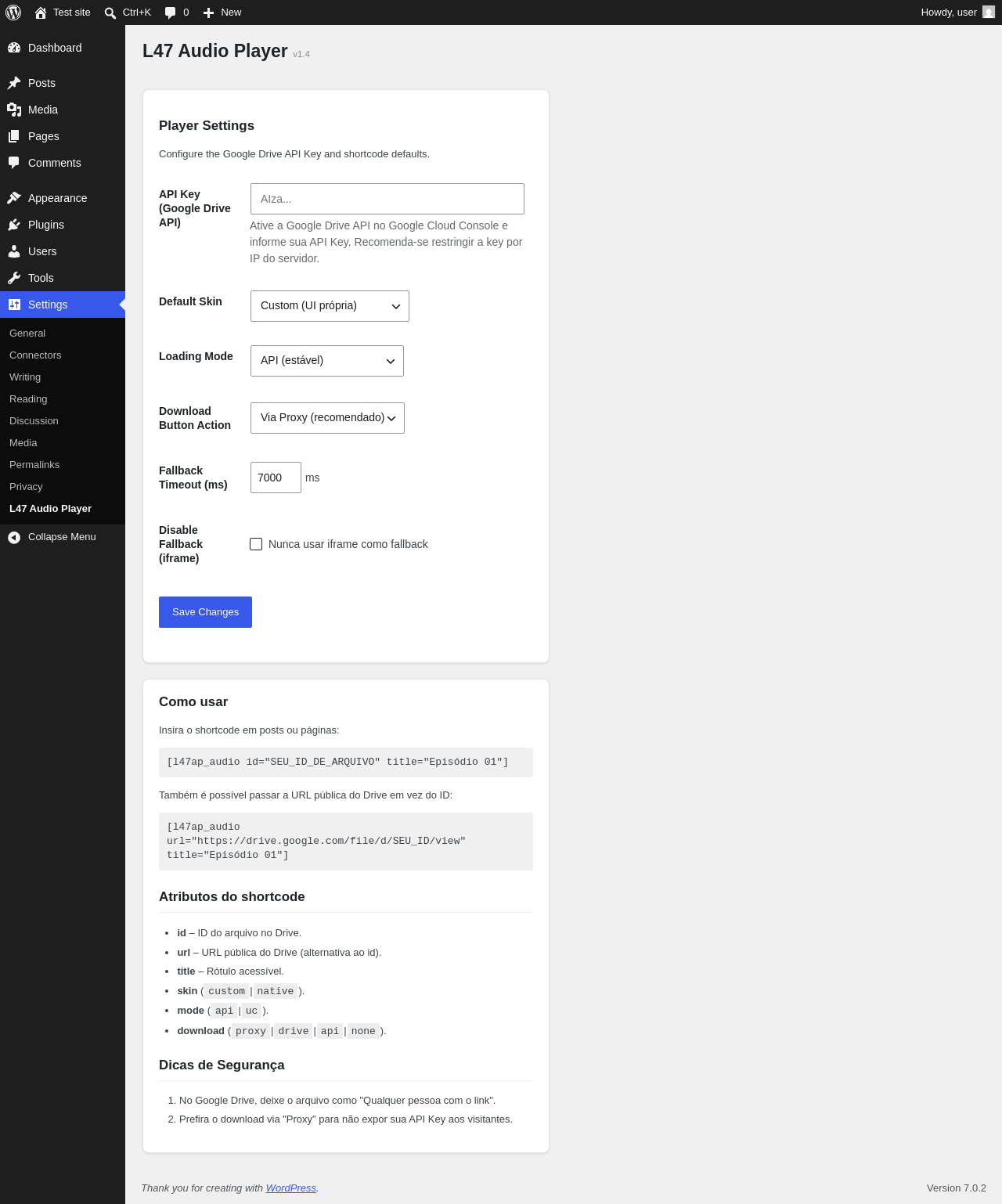1002x1204 pixels.
Task: Select the Writing settings submenu item
Action: pyautogui.click(x=25, y=377)
